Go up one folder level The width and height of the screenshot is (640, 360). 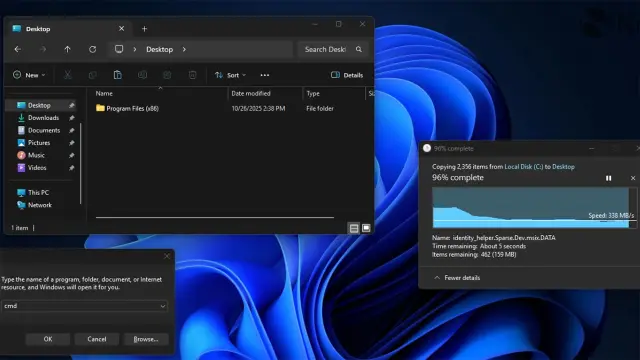click(x=67, y=49)
